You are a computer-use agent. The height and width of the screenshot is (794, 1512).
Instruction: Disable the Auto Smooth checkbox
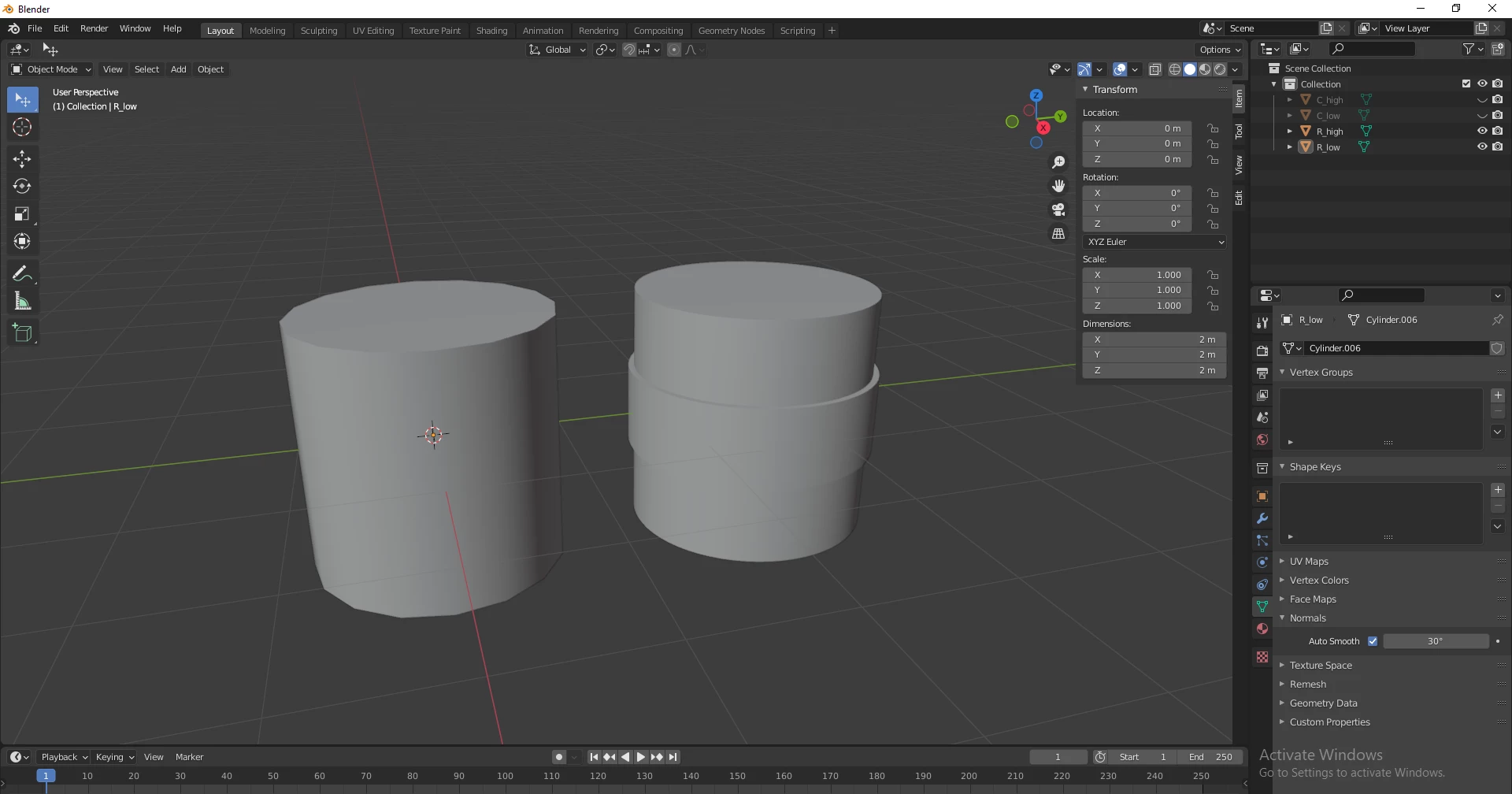coord(1373,641)
